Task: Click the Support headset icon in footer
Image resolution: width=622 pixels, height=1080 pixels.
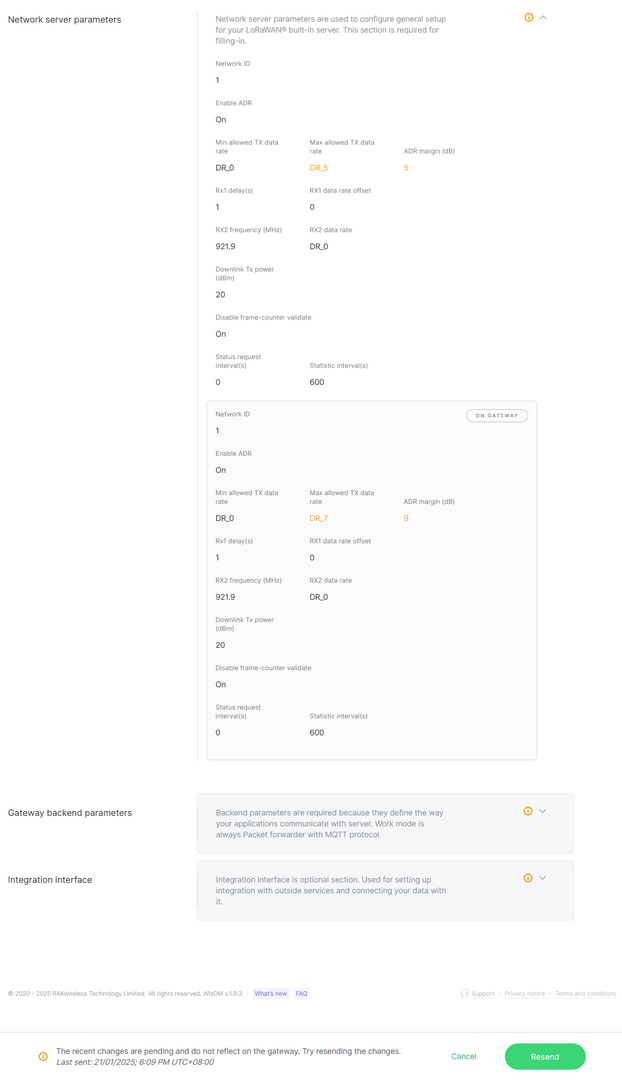Action: (x=464, y=994)
